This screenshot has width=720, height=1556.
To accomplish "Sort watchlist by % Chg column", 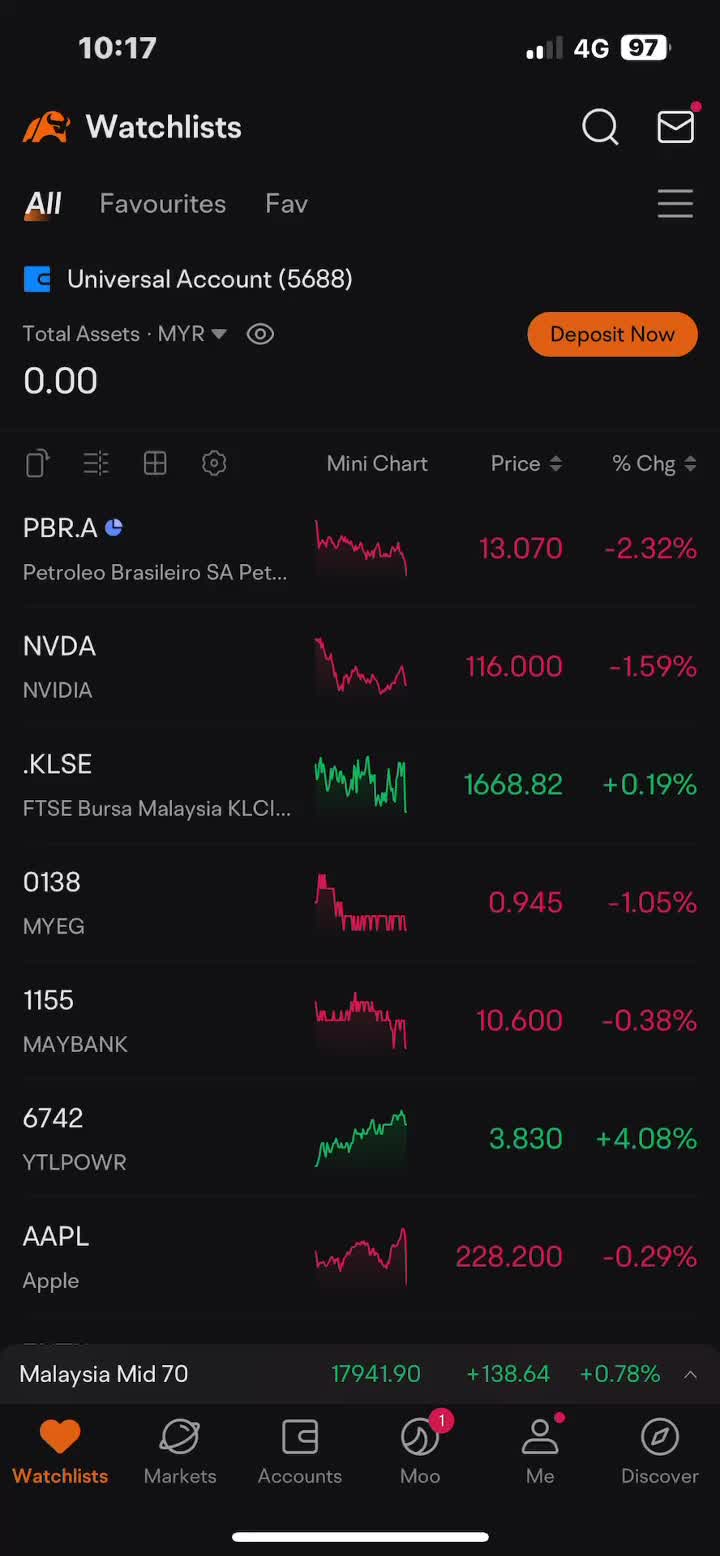I will pos(654,463).
